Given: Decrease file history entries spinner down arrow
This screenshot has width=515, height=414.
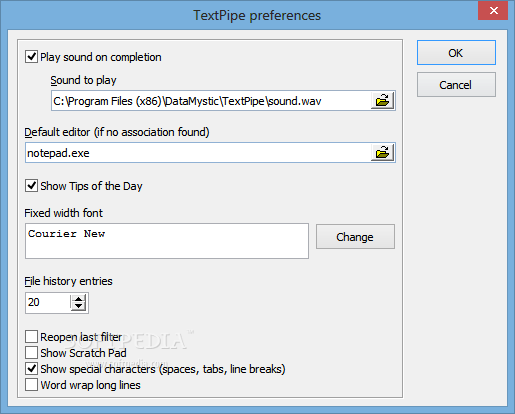Looking at the screenshot, I should tap(78, 307).
